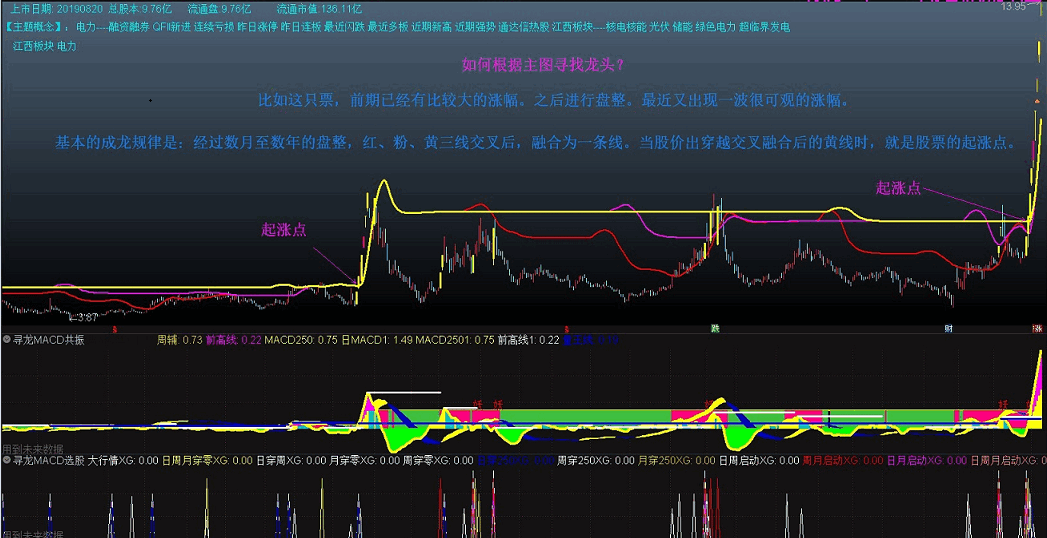Screen dimensions: 1047x538
Task: Select the 连续亏损 concept tag
Action: tap(214, 27)
